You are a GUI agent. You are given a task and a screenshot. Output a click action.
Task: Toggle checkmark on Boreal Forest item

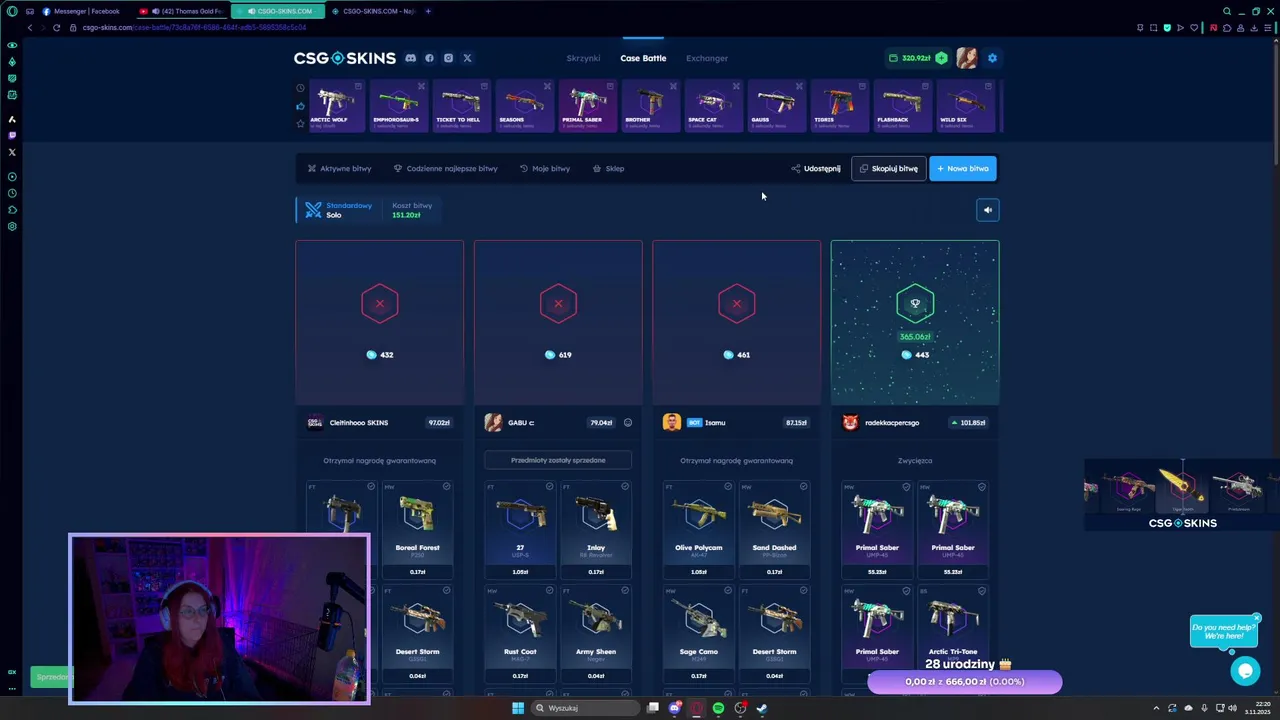tap(447, 487)
